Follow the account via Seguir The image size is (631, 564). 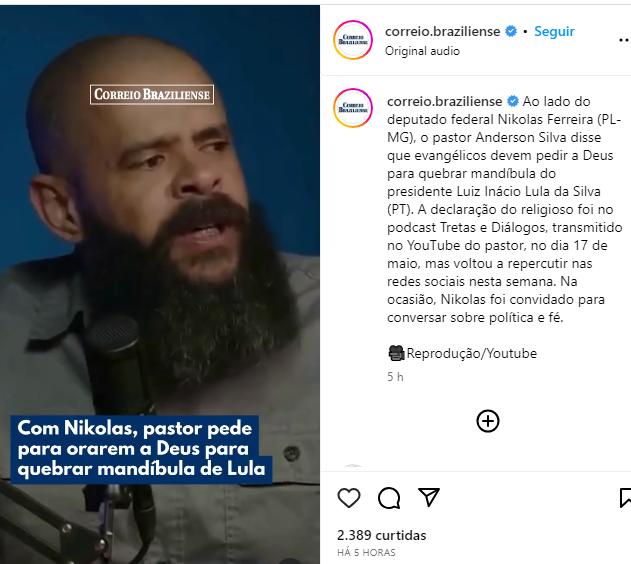tap(554, 31)
